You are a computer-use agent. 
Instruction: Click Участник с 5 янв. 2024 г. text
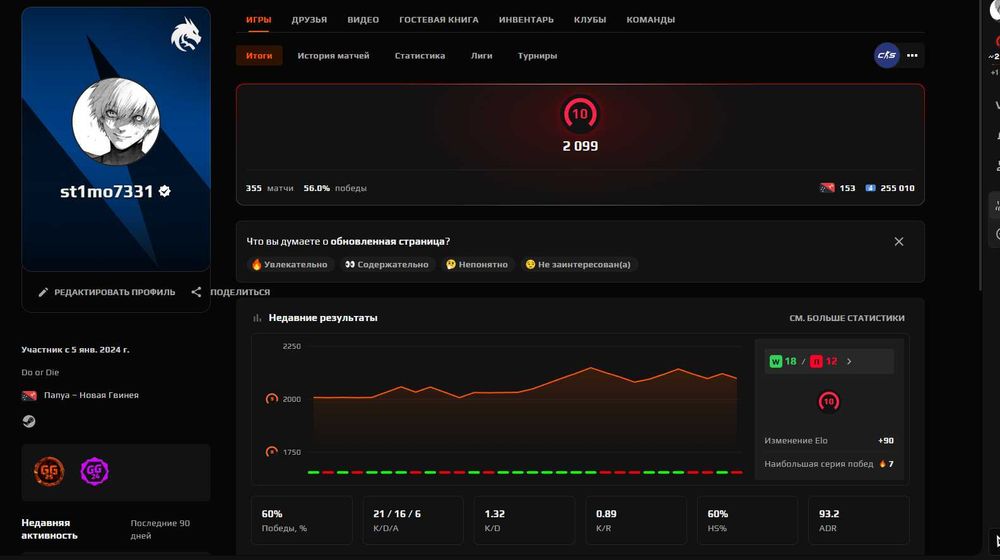75,350
